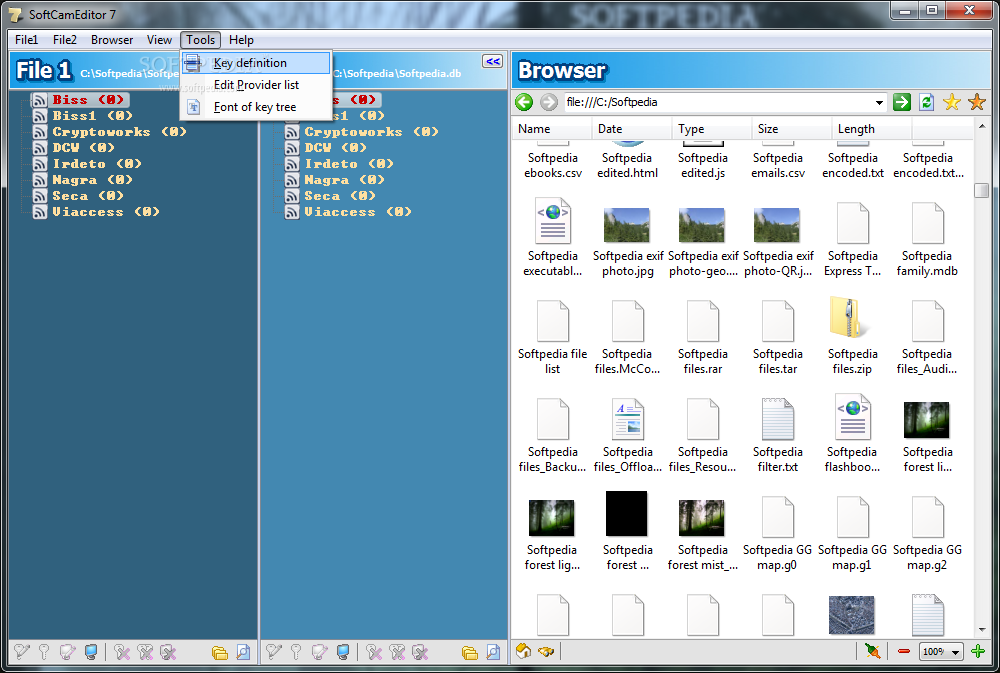
Task: Select Irdeto (0) in File 1 tree
Action: coord(97,163)
